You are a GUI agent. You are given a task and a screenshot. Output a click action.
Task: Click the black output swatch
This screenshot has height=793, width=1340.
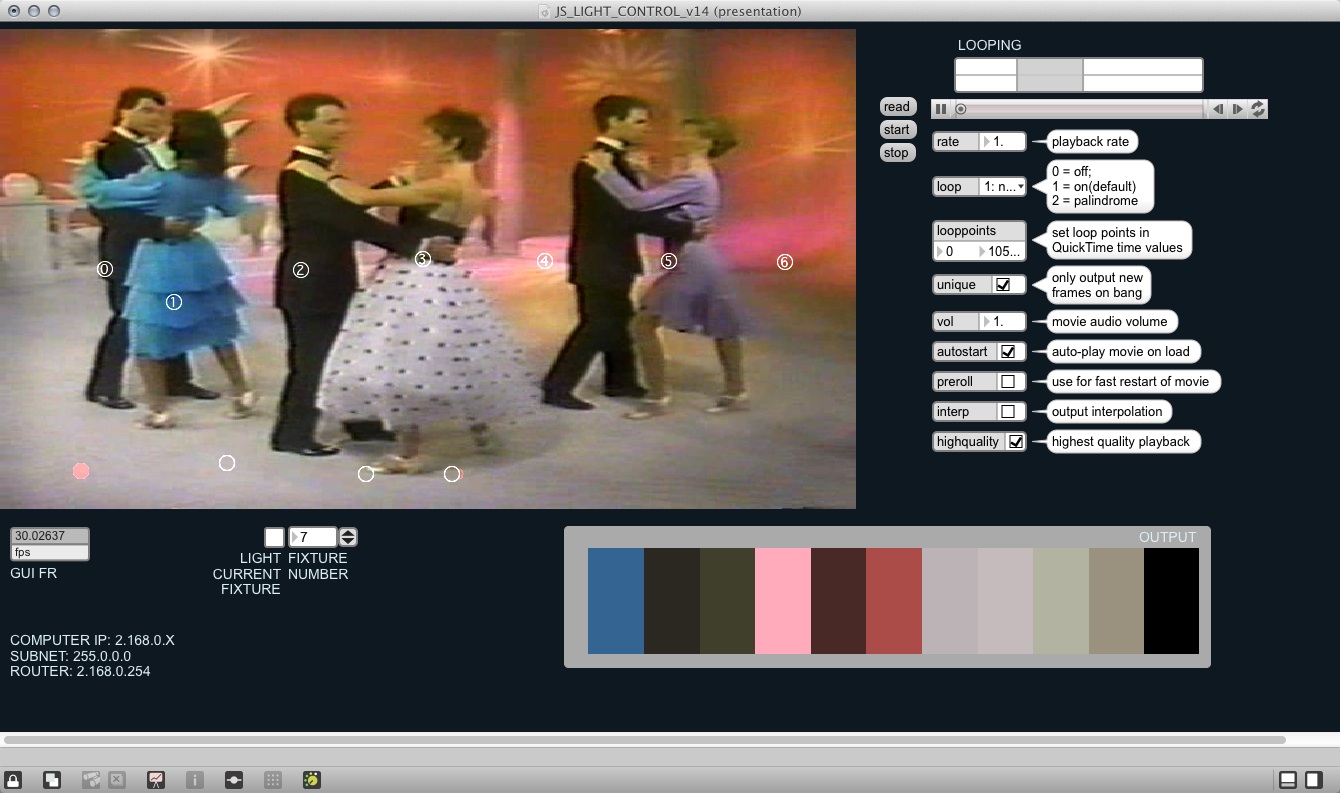tap(1171, 601)
